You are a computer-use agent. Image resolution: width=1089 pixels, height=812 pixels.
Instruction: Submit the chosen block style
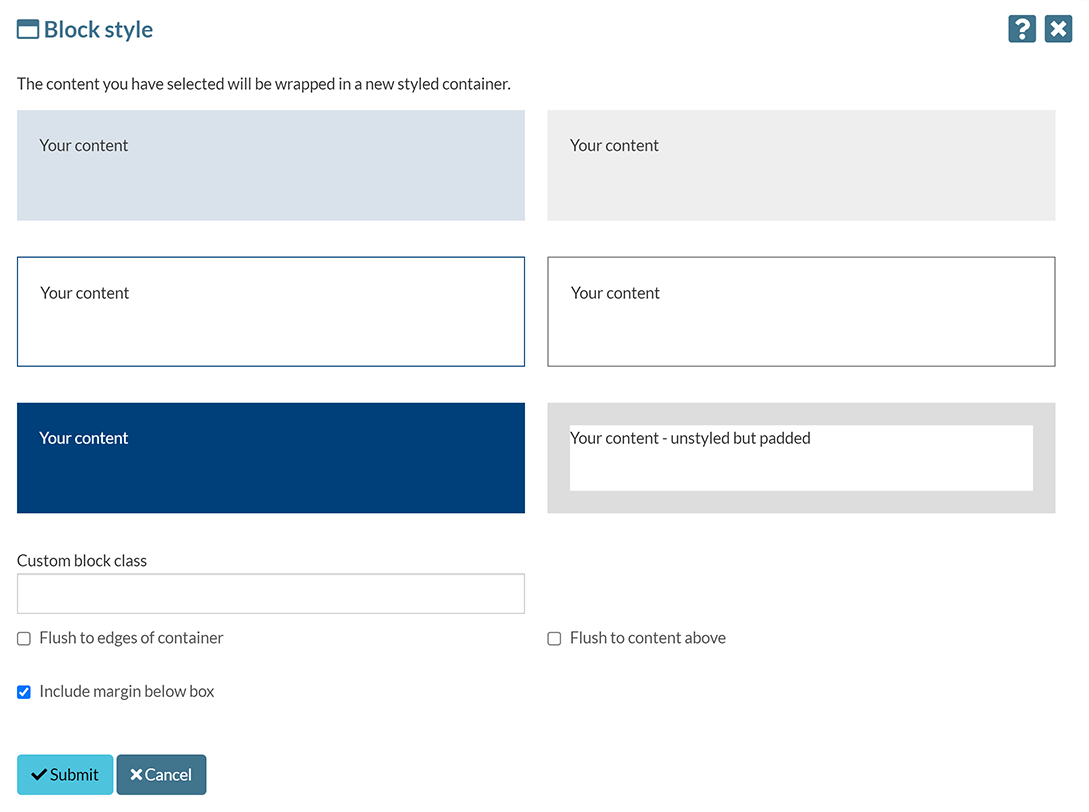click(65, 775)
